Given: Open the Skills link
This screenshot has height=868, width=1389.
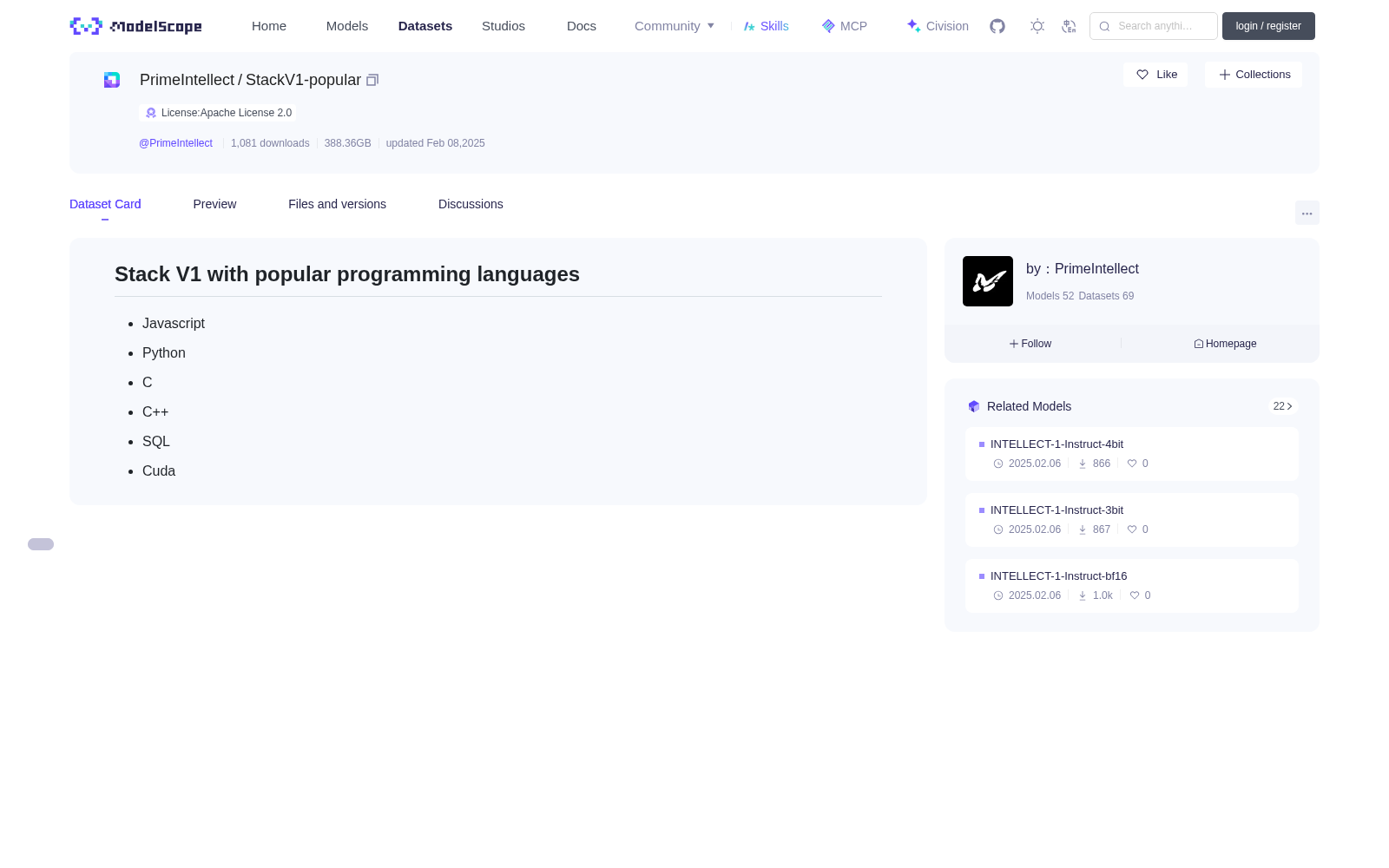Looking at the screenshot, I should (x=767, y=26).
